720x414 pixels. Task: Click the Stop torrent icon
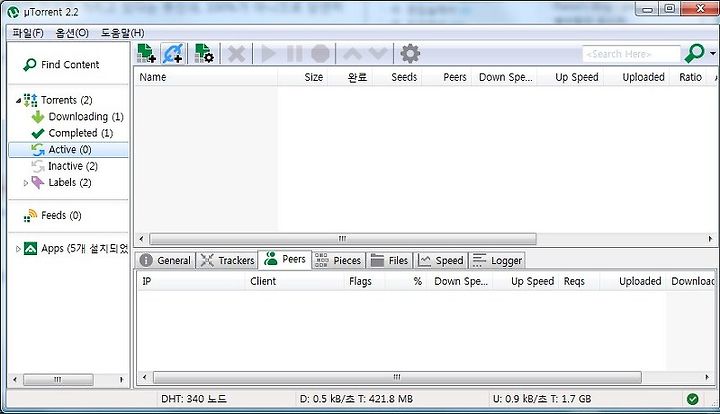click(x=320, y=54)
